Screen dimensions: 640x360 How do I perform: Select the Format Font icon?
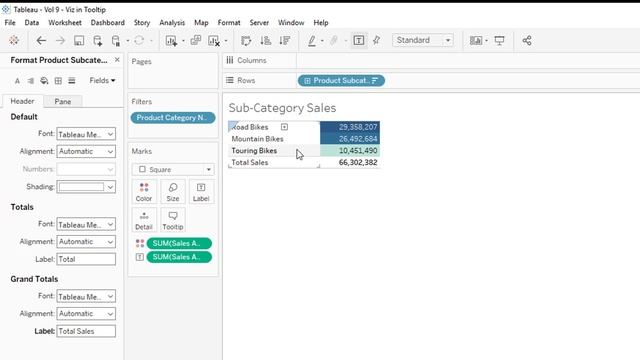(17, 81)
